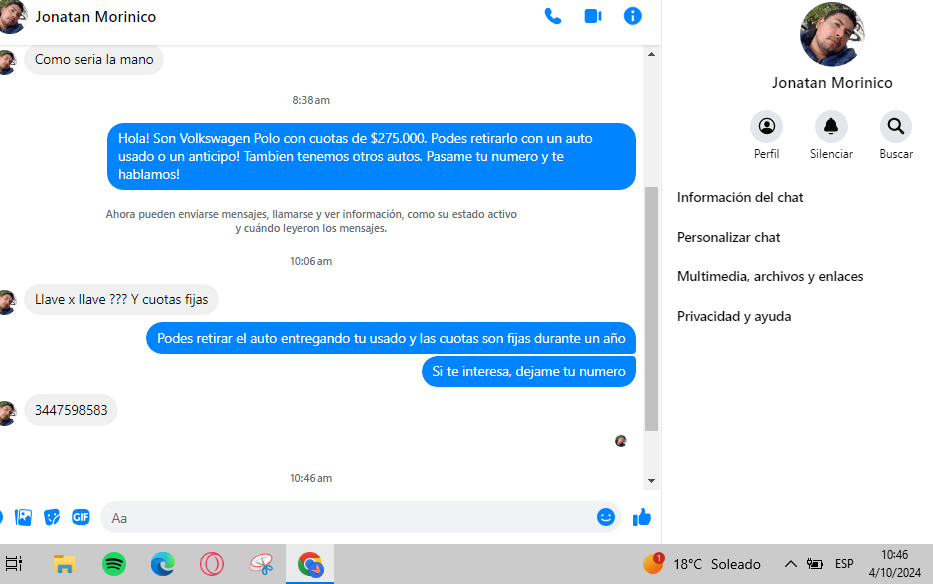Open Microsoft Edge from the taskbar
The height and width of the screenshot is (584, 933).
pyautogui.click(x=162, y=564)
